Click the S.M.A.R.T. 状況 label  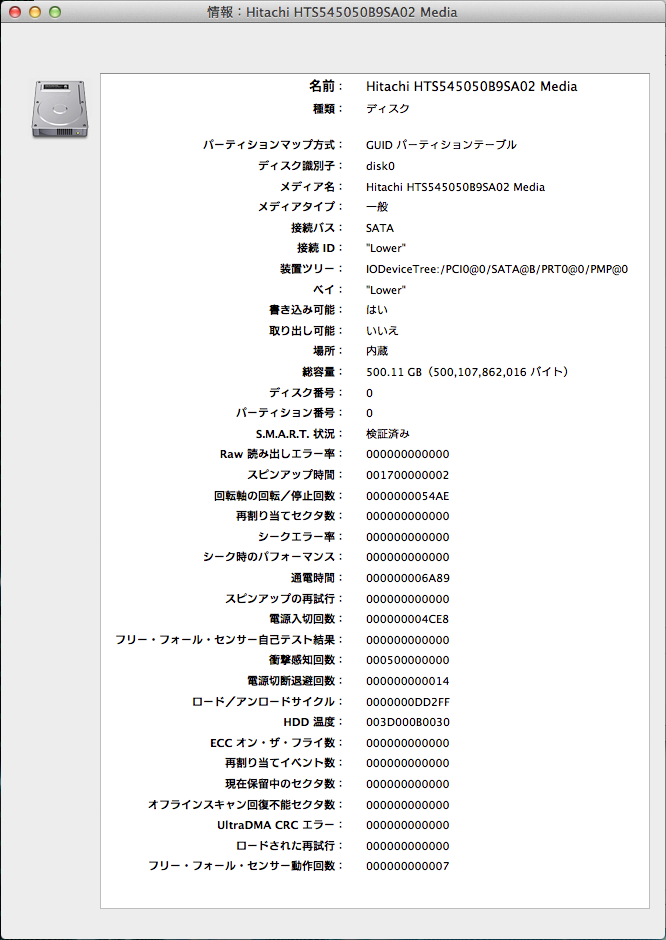pyautogui.click(x=299, y=433)
